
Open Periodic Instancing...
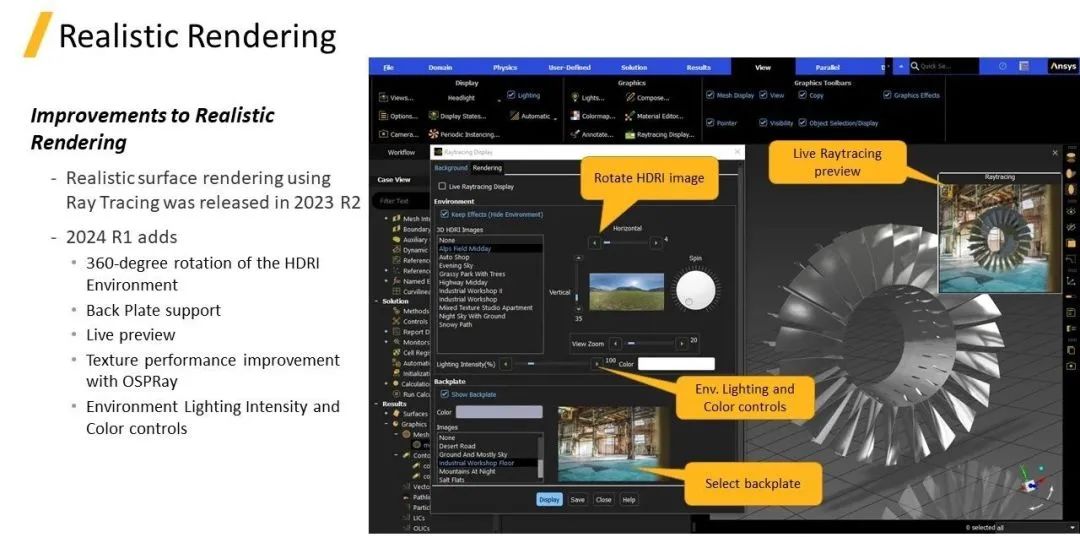click(x=464, y=134)
